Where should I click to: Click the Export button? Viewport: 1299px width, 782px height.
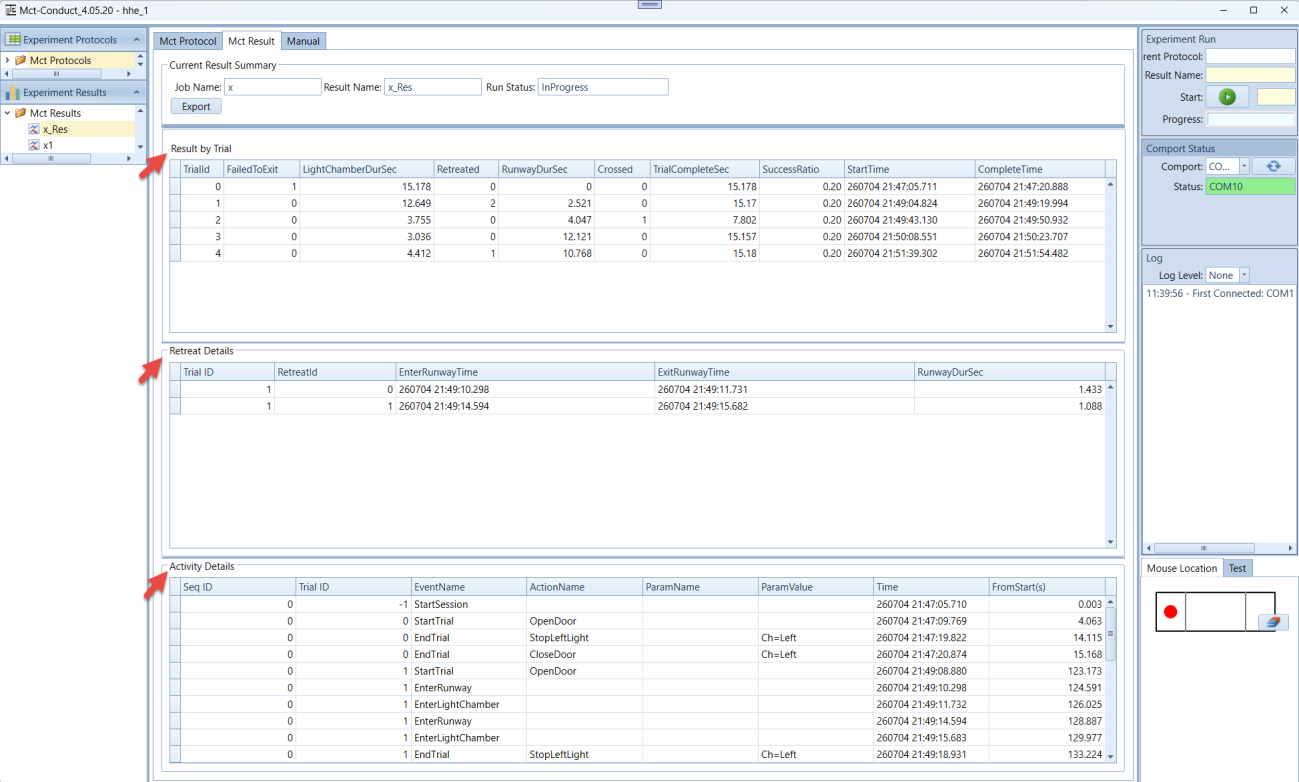tap(196, 107)
